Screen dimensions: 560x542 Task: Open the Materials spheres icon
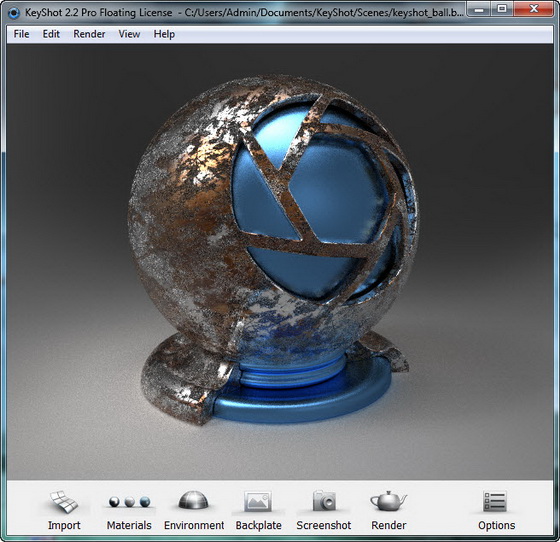(x=129, y=502)
